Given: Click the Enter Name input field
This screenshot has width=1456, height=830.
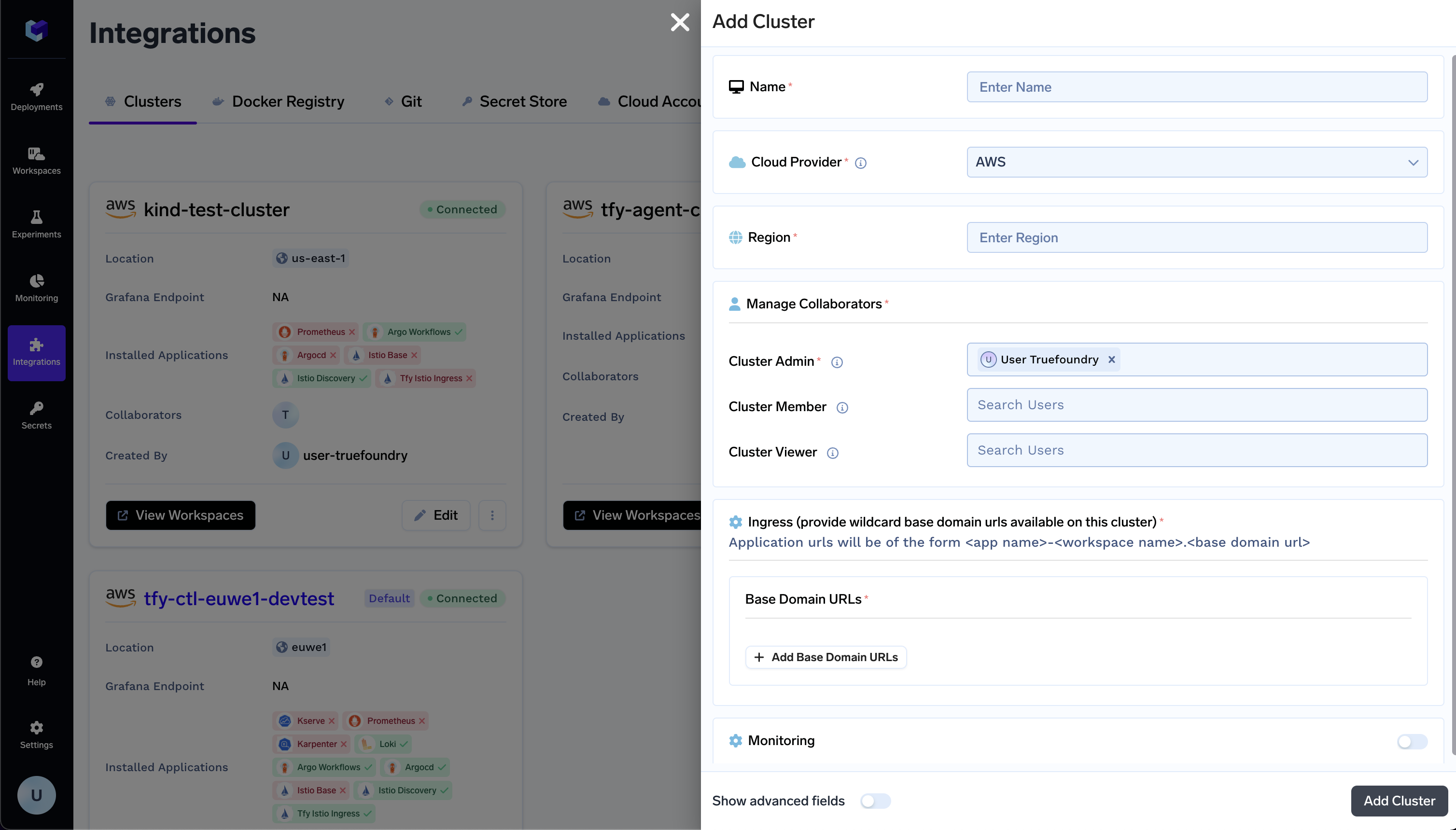Looking at the screenshot, I should pyautogui.click(x=1196, y=87).
